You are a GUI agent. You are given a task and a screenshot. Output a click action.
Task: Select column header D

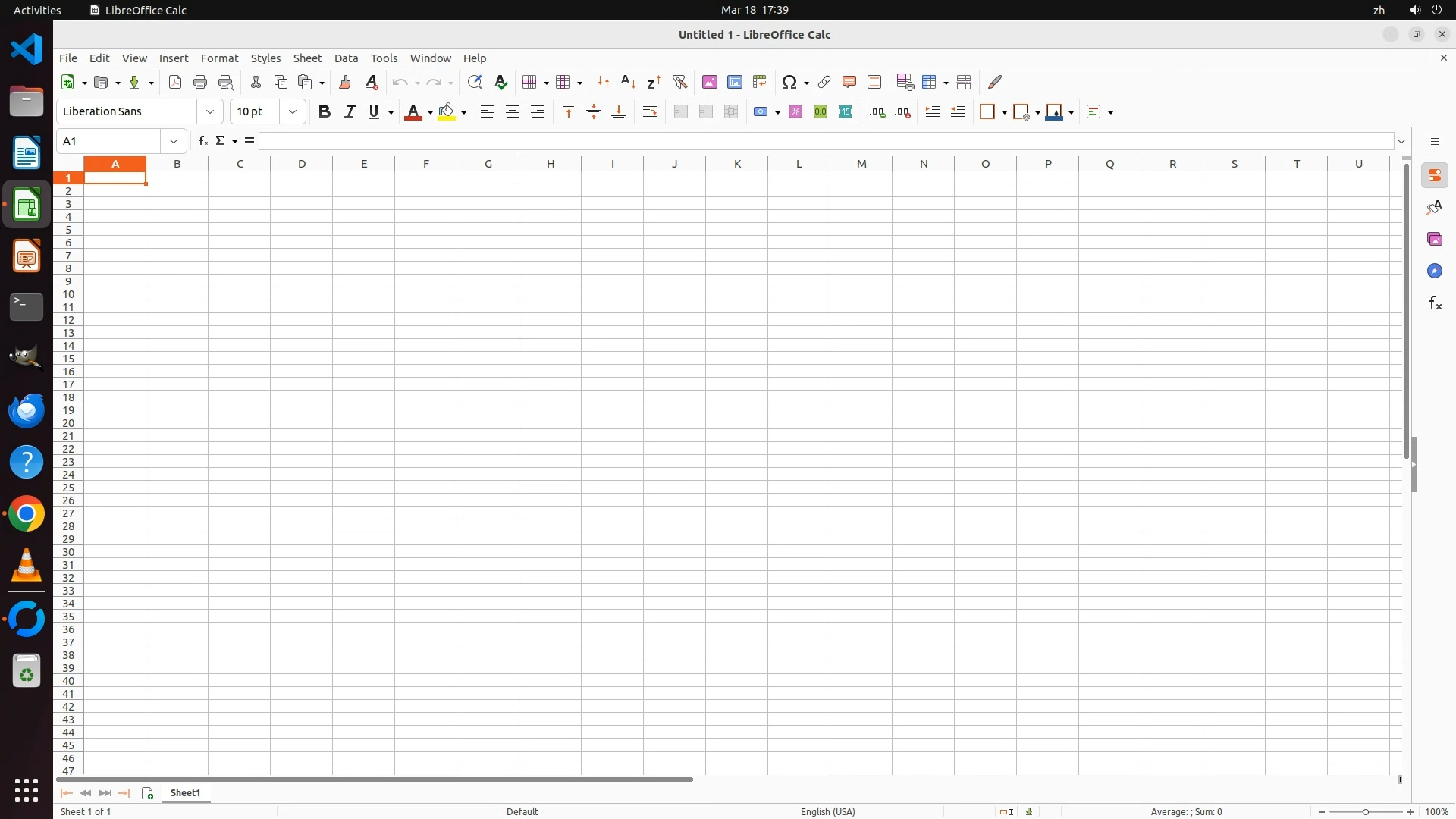(302, 163)
